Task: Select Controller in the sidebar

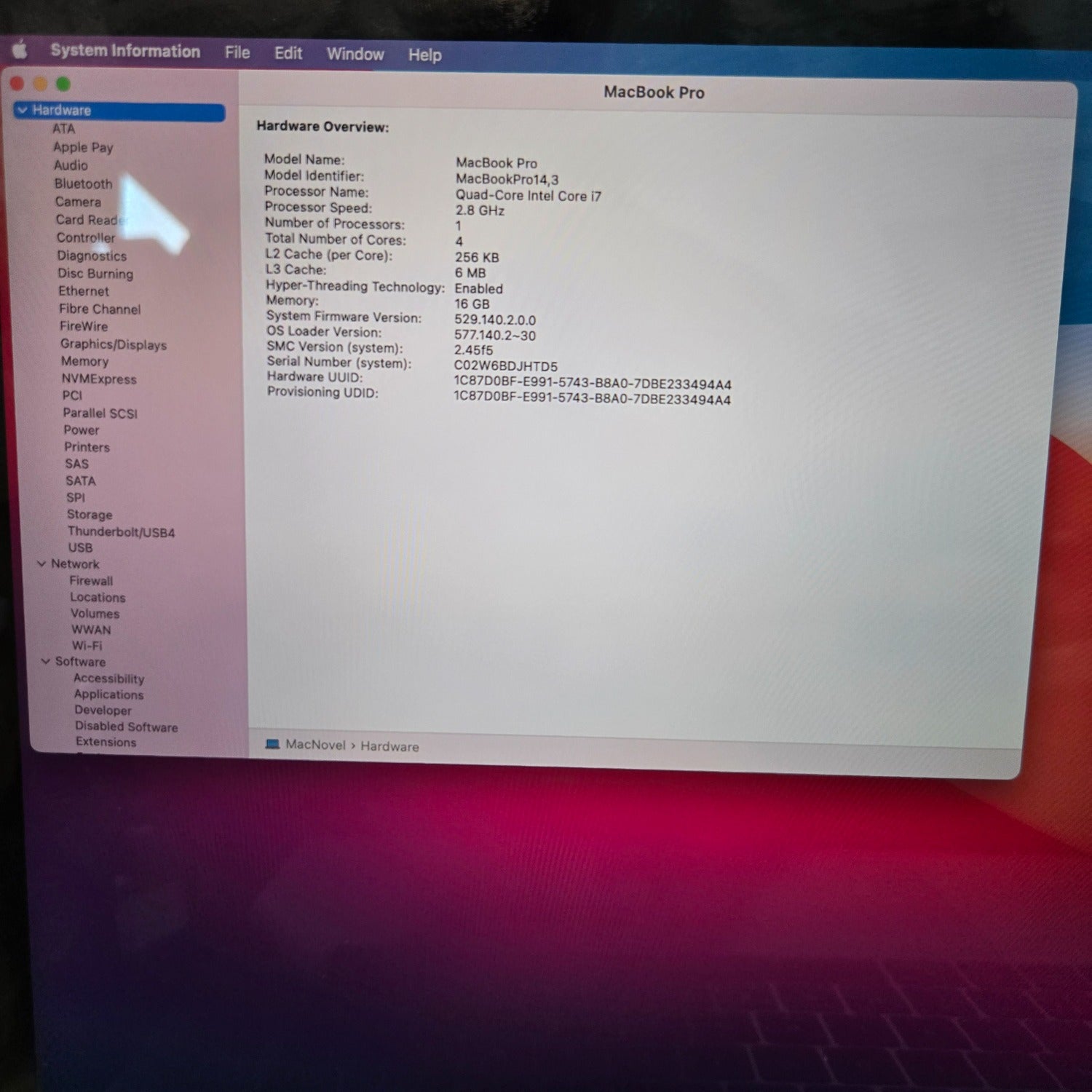Action: tap(86, 237)
